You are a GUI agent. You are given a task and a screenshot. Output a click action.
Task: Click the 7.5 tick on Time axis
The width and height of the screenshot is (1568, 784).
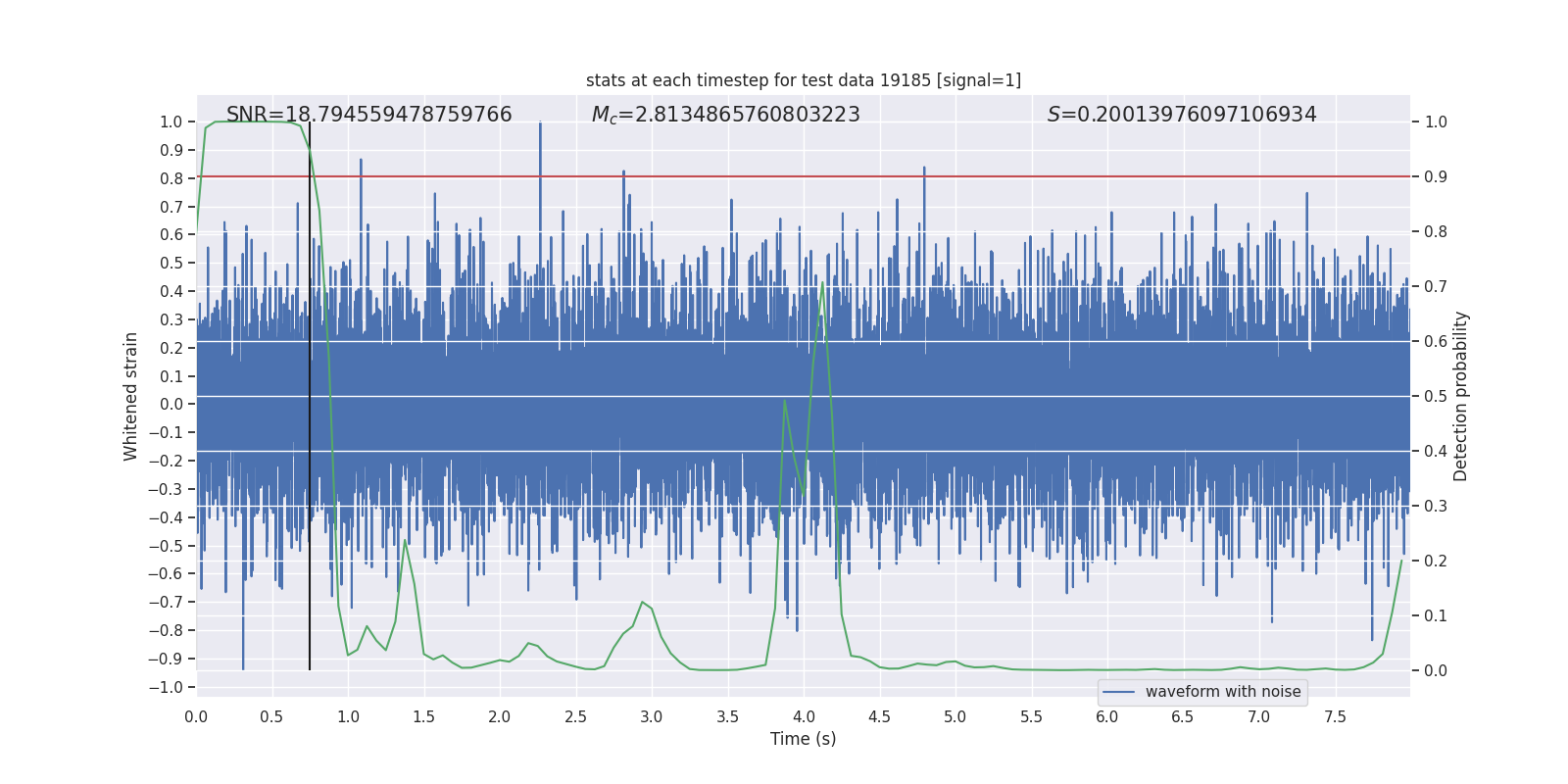point(1336,716)
